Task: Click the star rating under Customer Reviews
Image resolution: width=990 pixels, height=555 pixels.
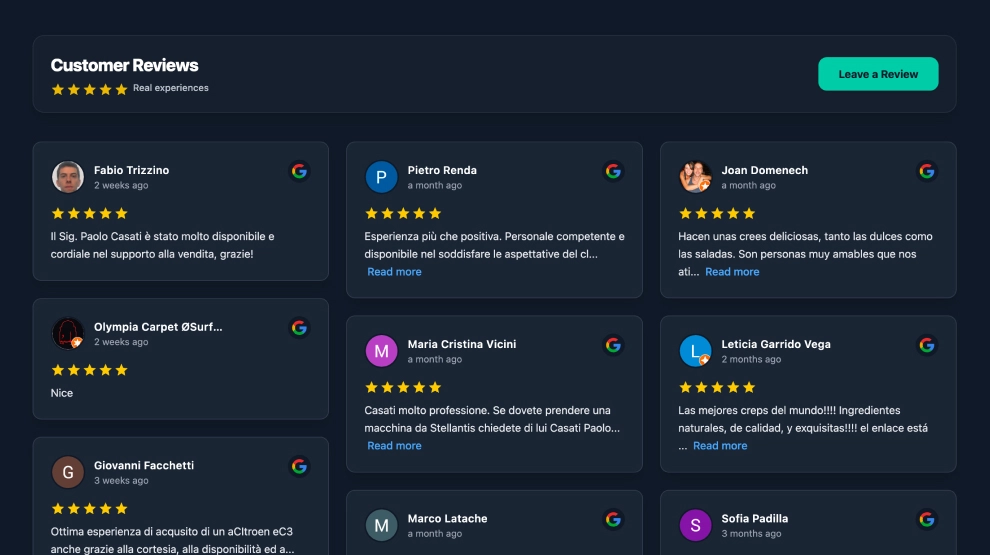Action: pyautogui.click(x=90, y=90)
